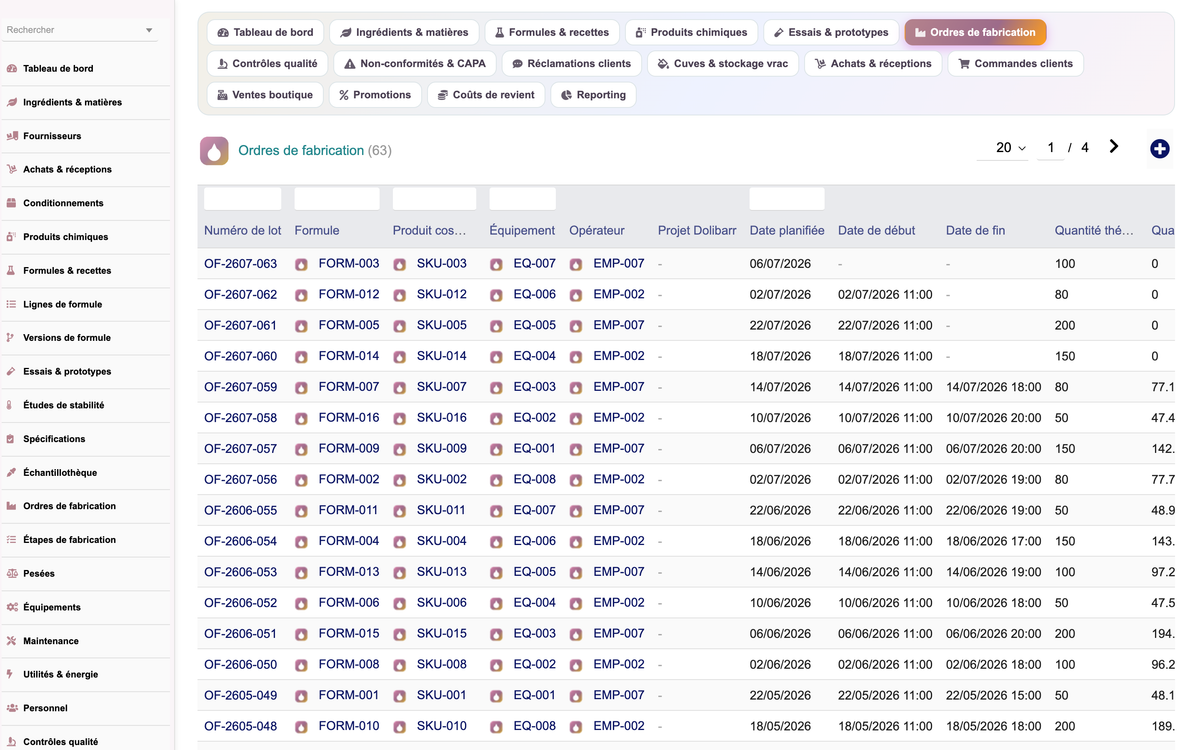The image size is (1200, 750).
Task: Open Lignes de formule in sidebar
Action: 63,304
